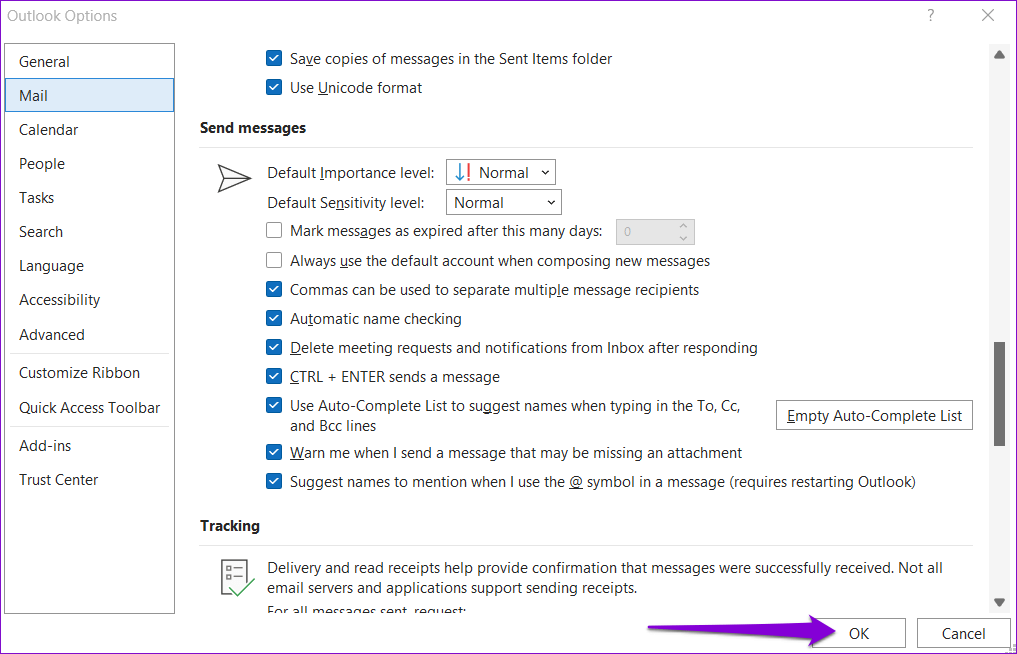Click OK to save options

[x=859, y=633]
